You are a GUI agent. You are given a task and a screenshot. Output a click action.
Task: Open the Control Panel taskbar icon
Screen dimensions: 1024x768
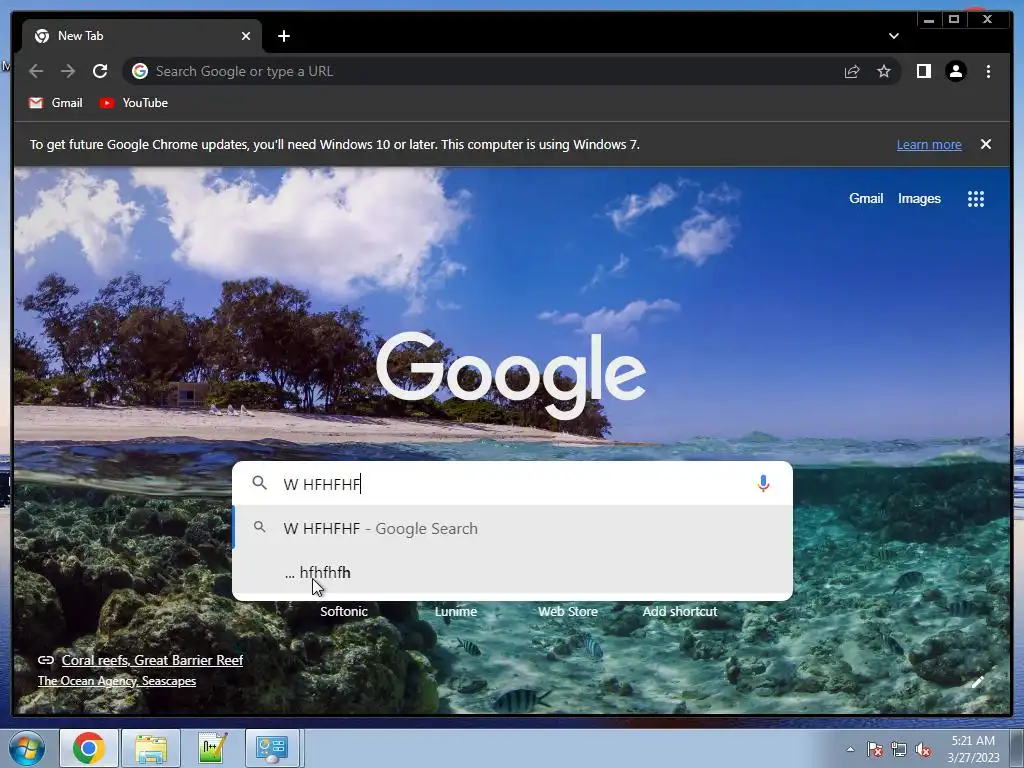(272, 748)
